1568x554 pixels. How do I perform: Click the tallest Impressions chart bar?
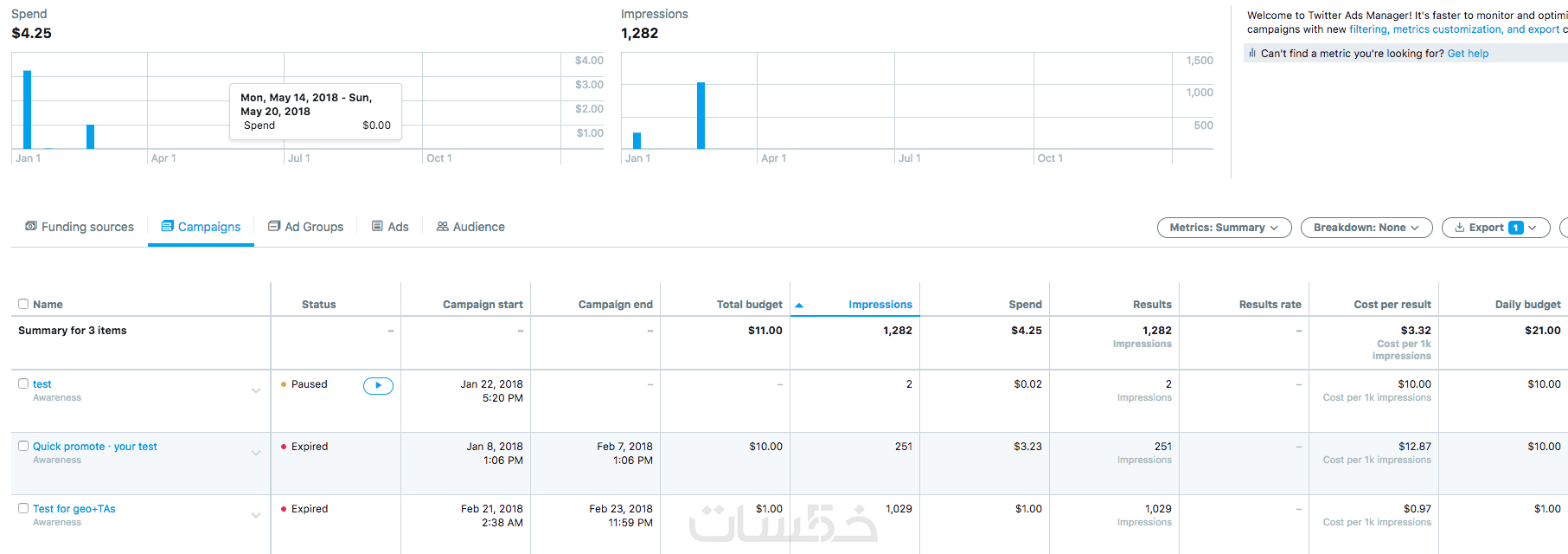(701, 116)
